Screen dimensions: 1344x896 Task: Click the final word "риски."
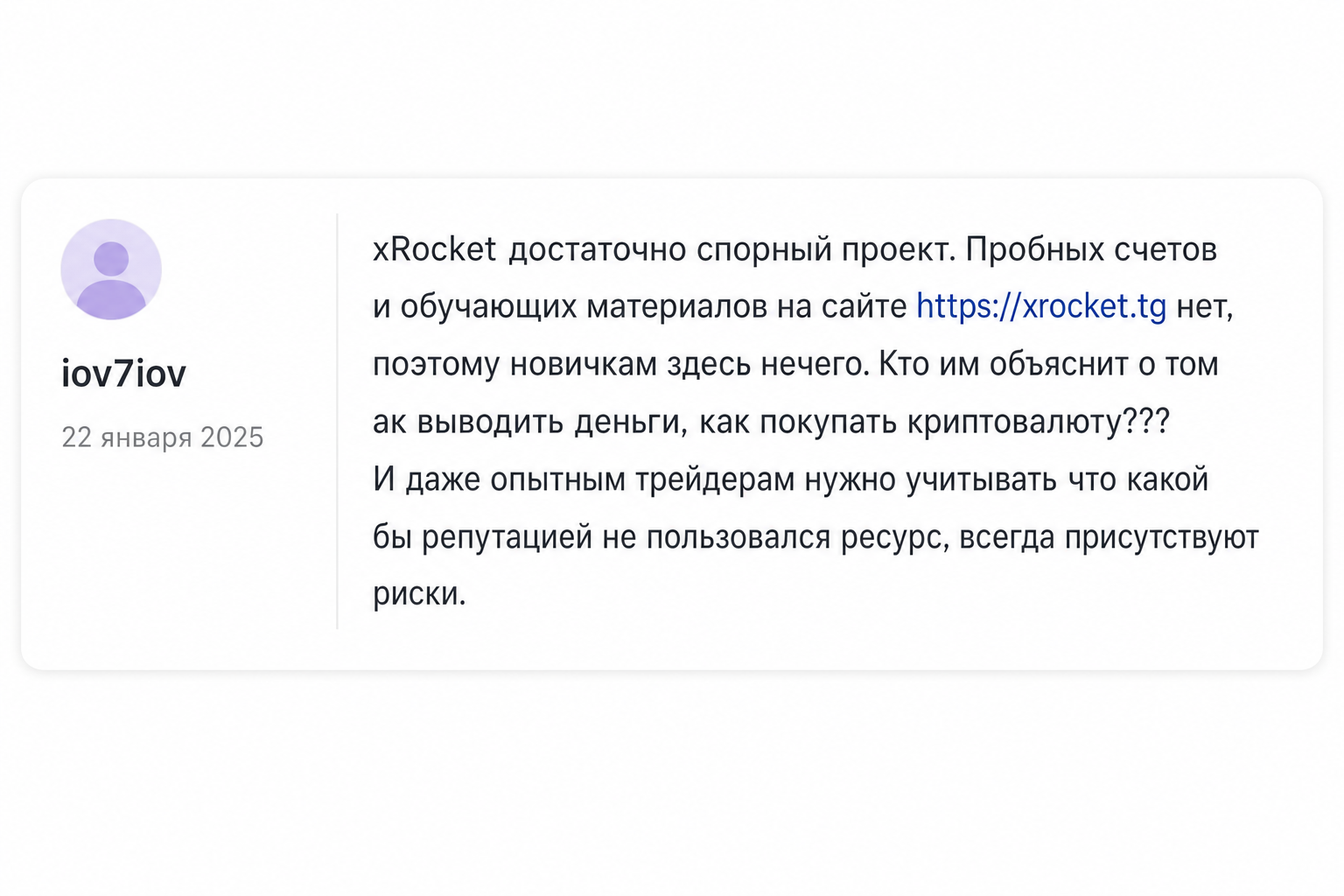point(419,594)
